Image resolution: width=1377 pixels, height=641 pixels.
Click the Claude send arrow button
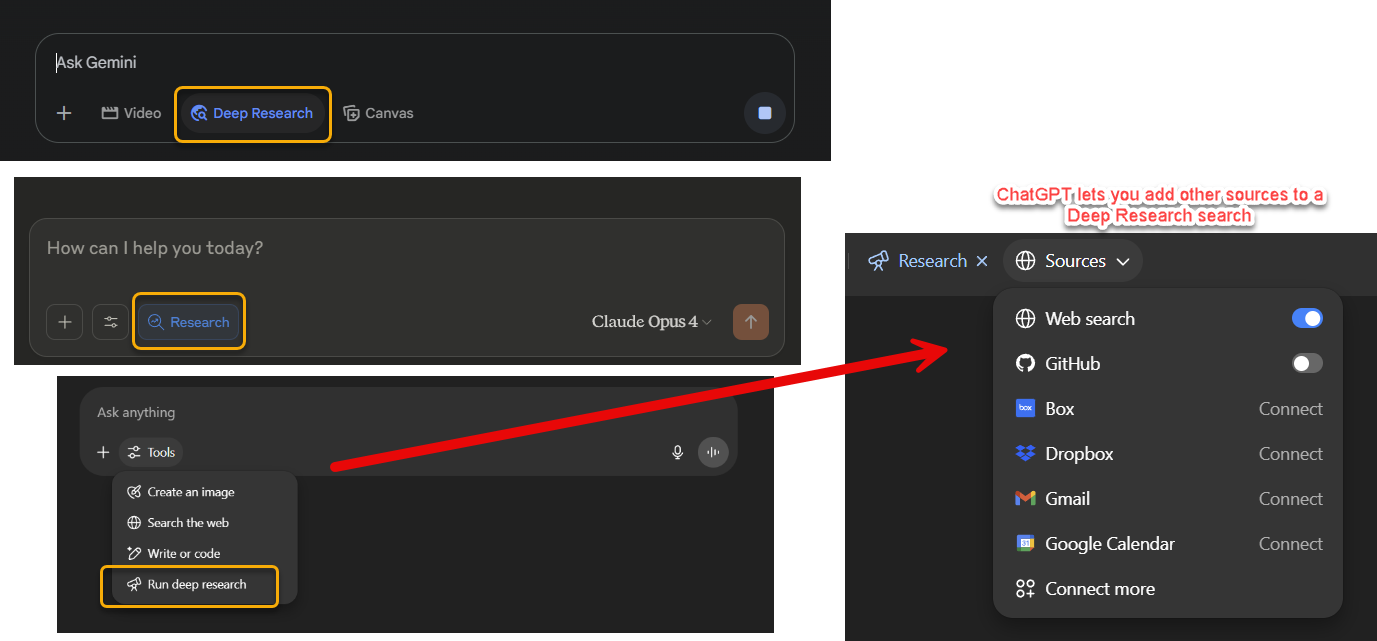[x=751, y=322]
